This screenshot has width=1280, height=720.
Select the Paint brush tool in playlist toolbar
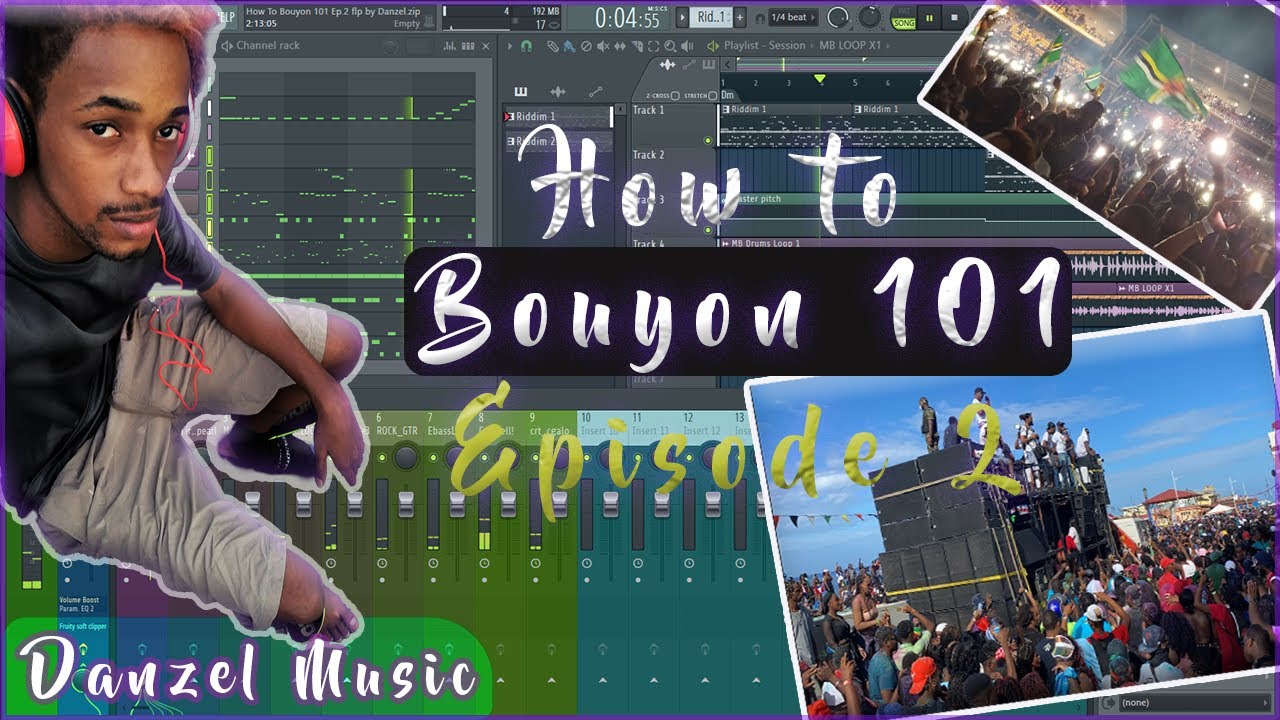[x=569, y=46]
